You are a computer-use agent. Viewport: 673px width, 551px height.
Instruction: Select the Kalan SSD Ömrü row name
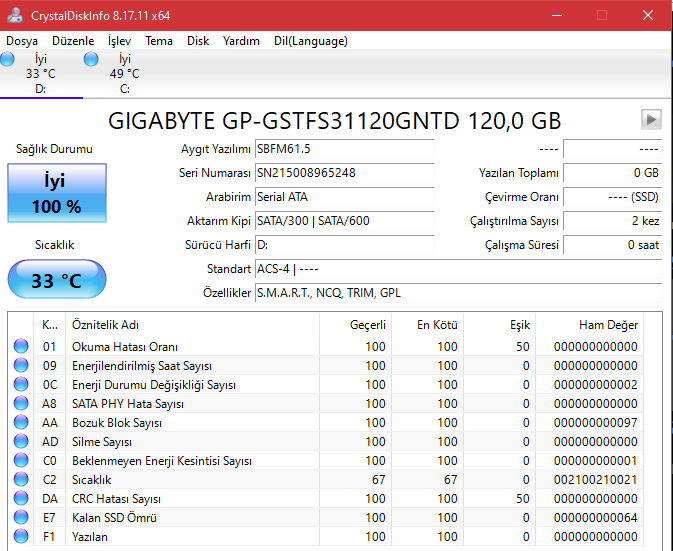pos(114,518)
